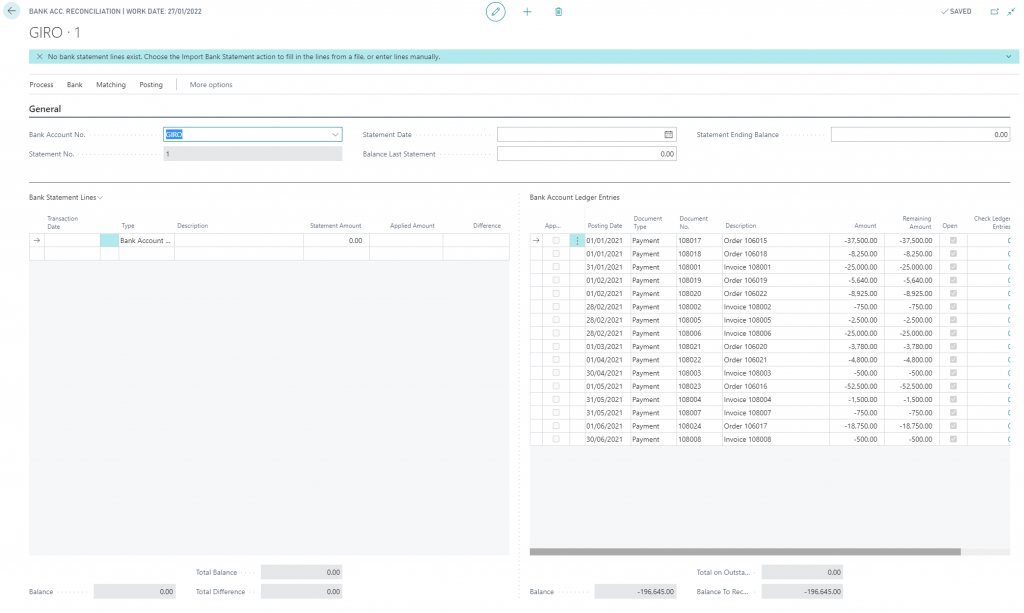The image size is (1024, 613).
Task: Dismiss the notification with X icon
Action: 39,57
